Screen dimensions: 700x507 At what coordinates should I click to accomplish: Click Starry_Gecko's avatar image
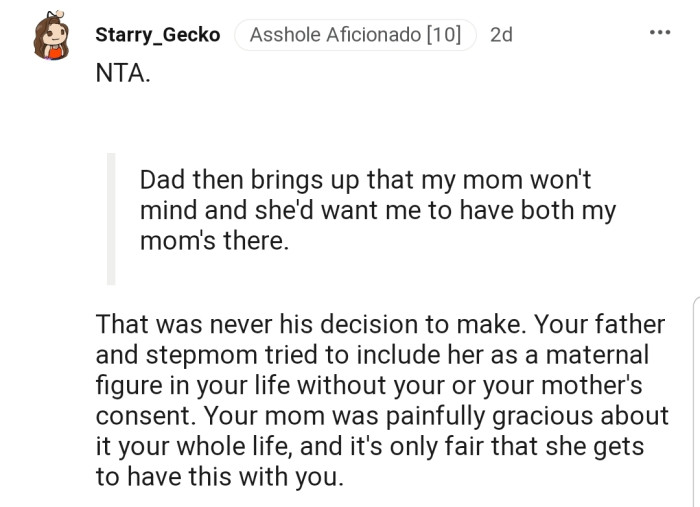52,36
